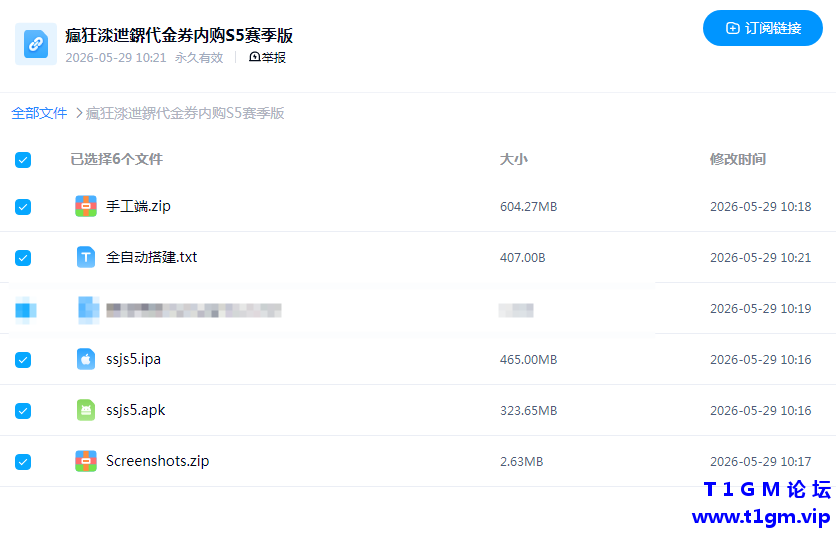
Task: Click the size value 604.27MB
Action: point(528,207)
